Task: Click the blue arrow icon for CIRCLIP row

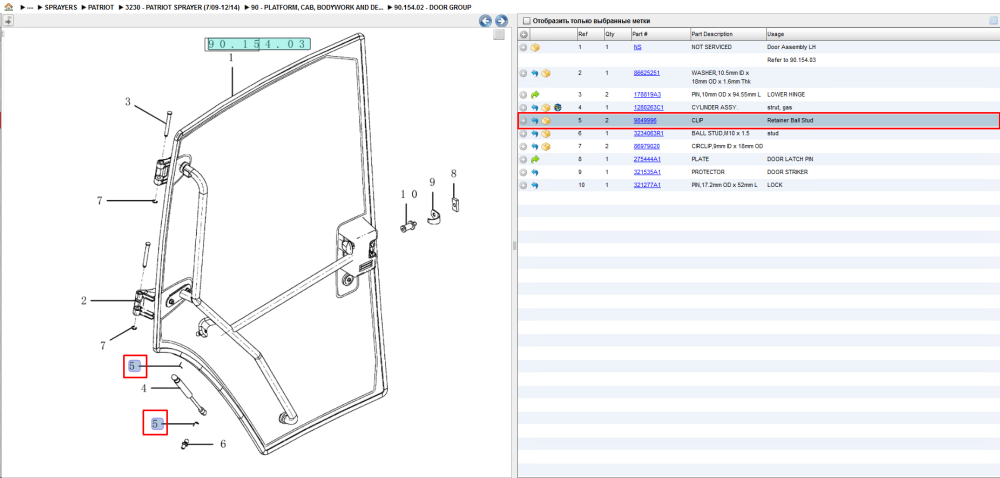Action: 535,147
